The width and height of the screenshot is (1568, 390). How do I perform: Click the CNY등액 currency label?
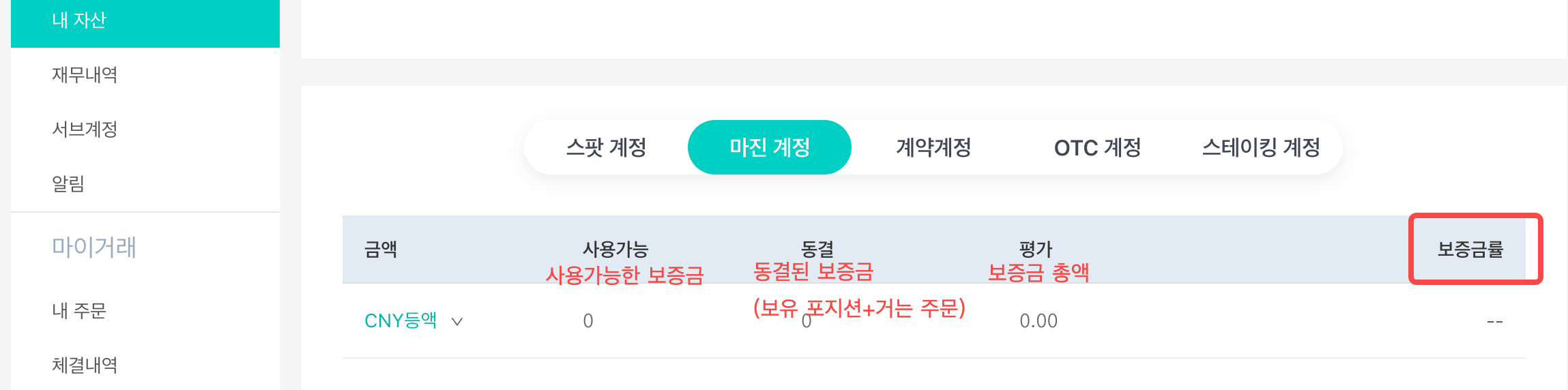click(401, 320)
